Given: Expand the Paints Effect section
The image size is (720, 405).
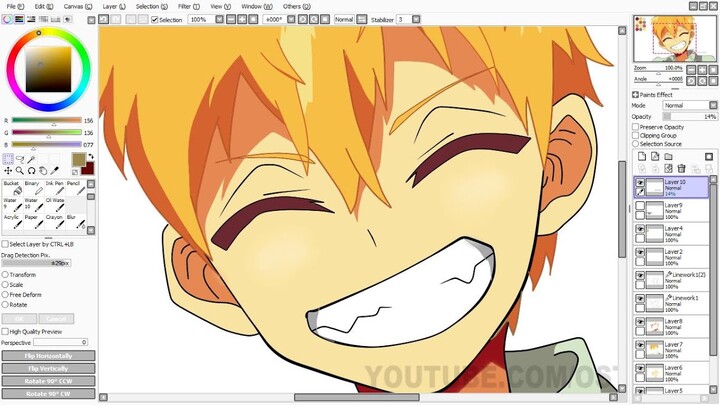Looking at the screenshot, I should point(635,95).
